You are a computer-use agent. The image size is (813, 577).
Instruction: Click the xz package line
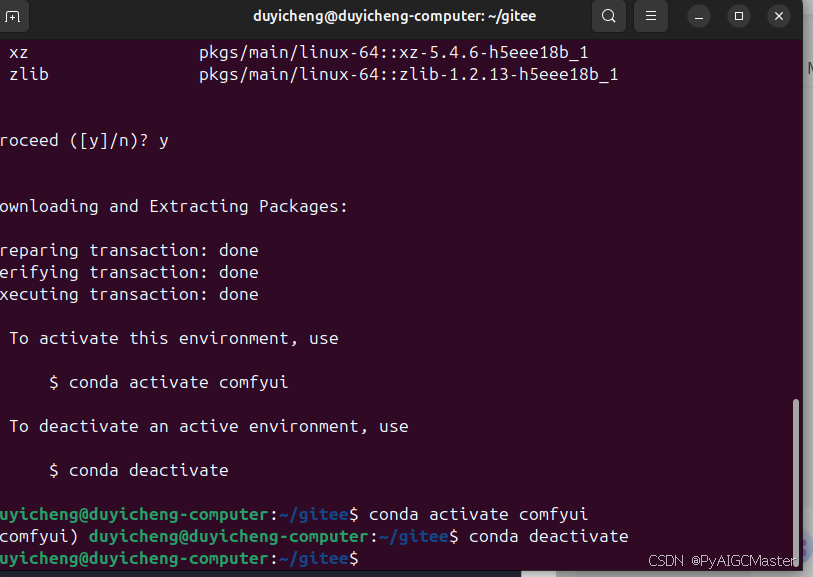299,52
